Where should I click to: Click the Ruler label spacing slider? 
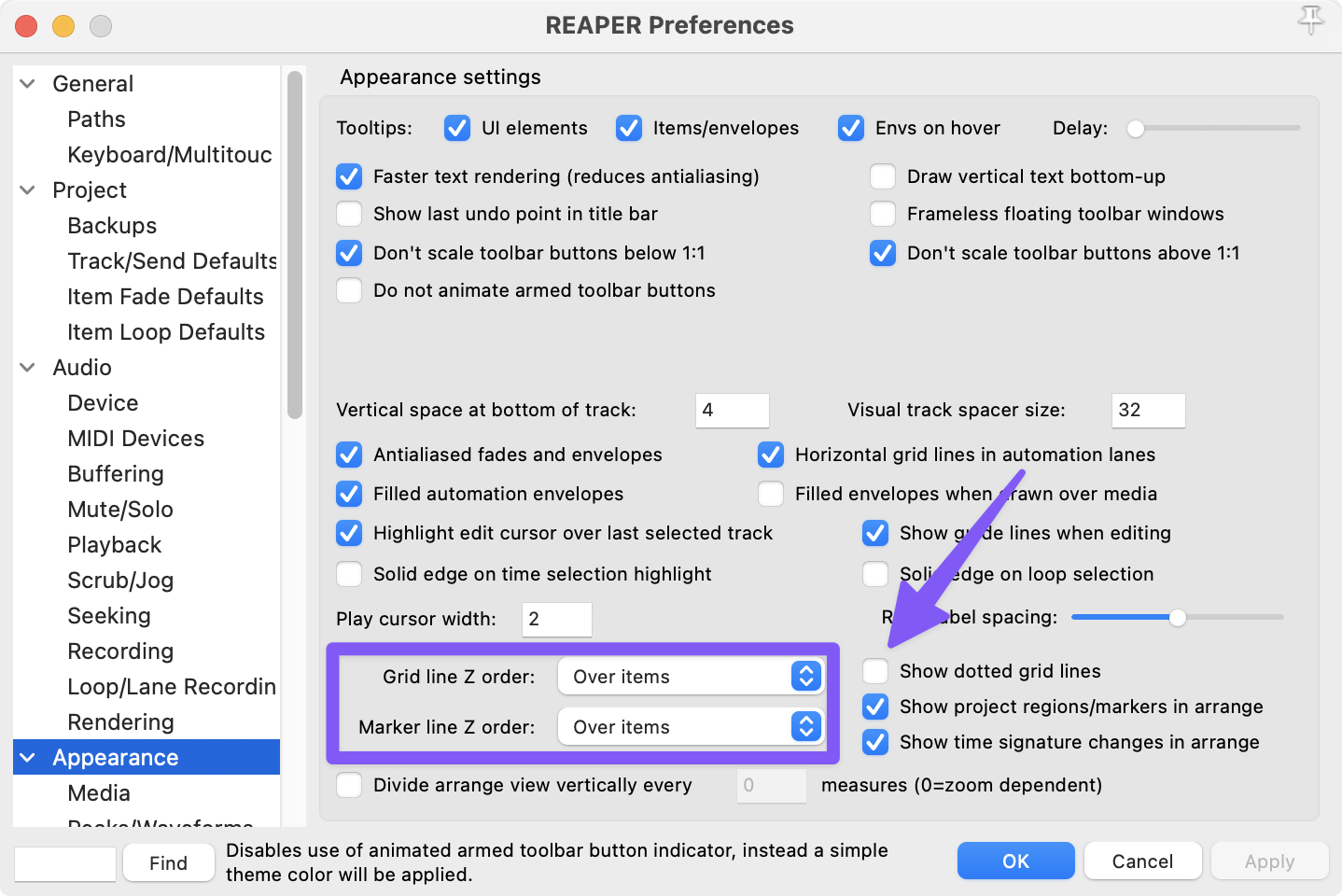1178,617
